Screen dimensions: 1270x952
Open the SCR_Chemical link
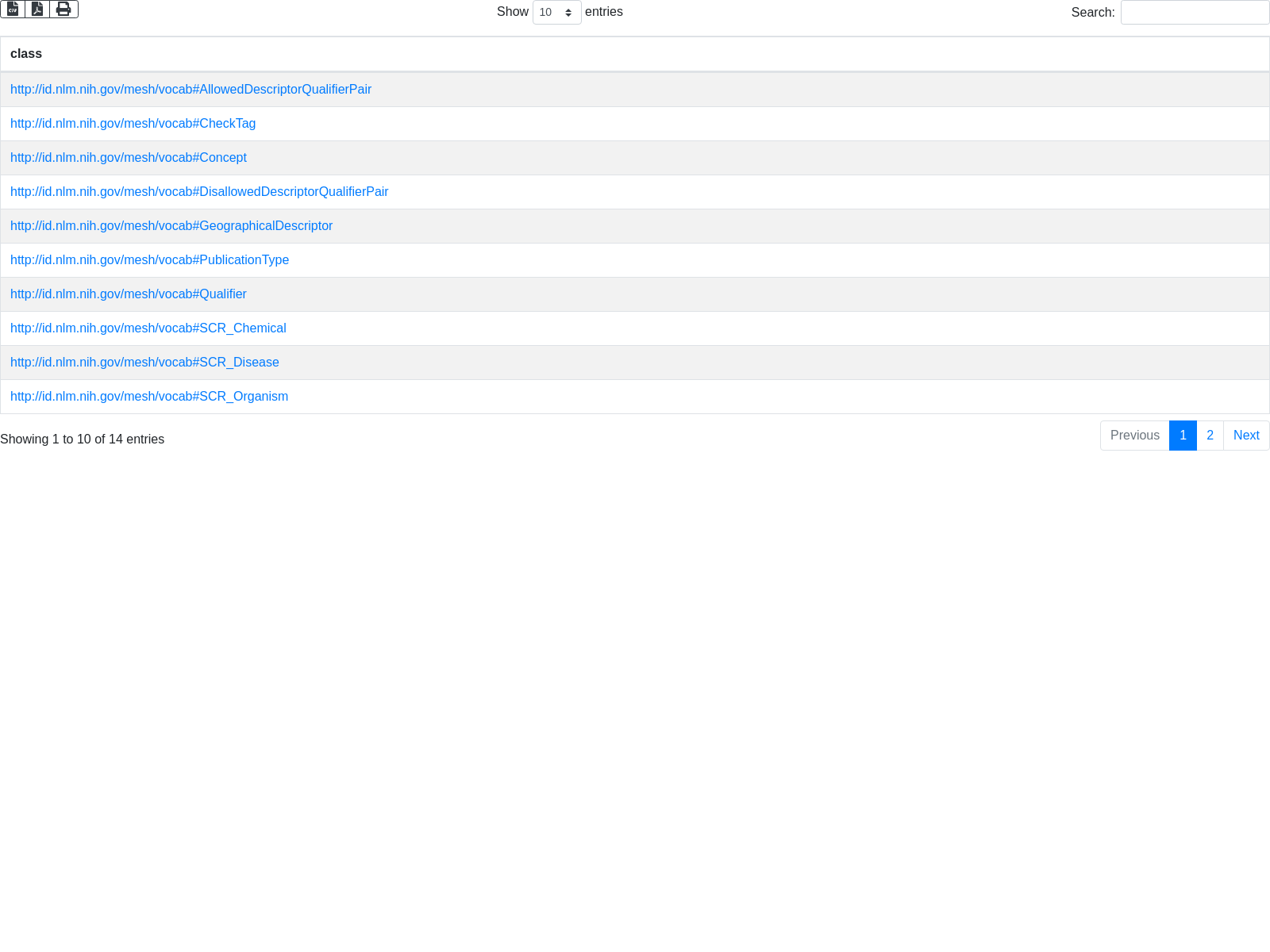pyautogui.click(x=148, y=328)
